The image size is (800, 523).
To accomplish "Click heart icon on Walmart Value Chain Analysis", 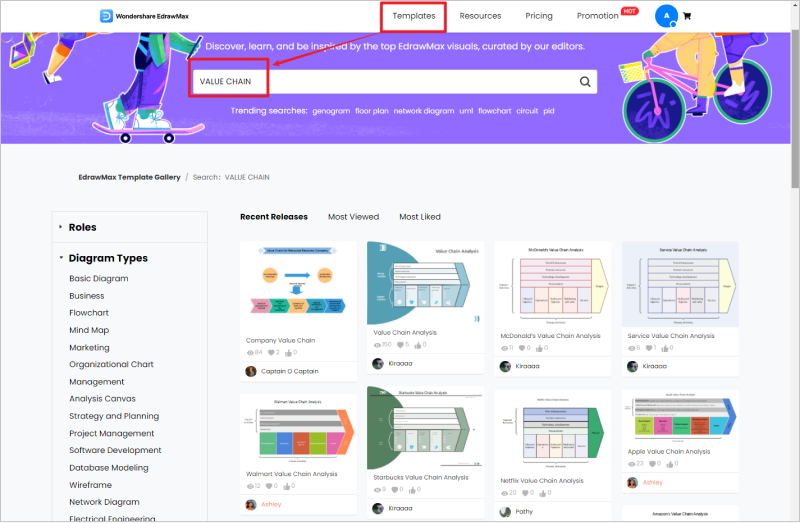I will click(269, 486).
